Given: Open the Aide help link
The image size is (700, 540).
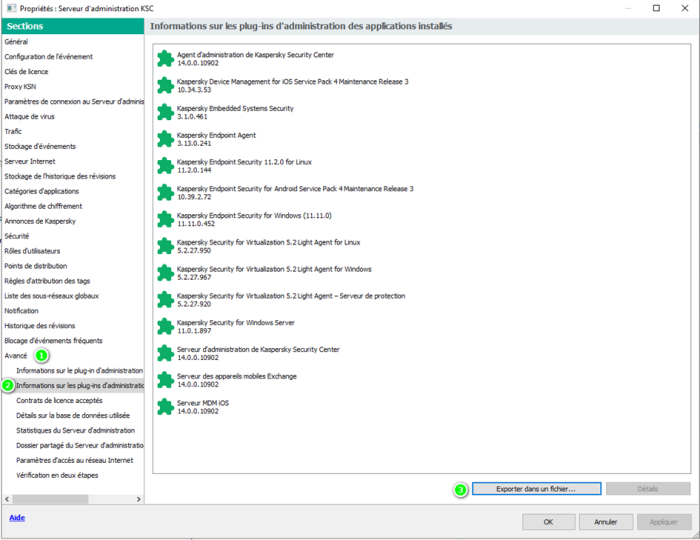Looking at the screenshot, I should [17, 518].
